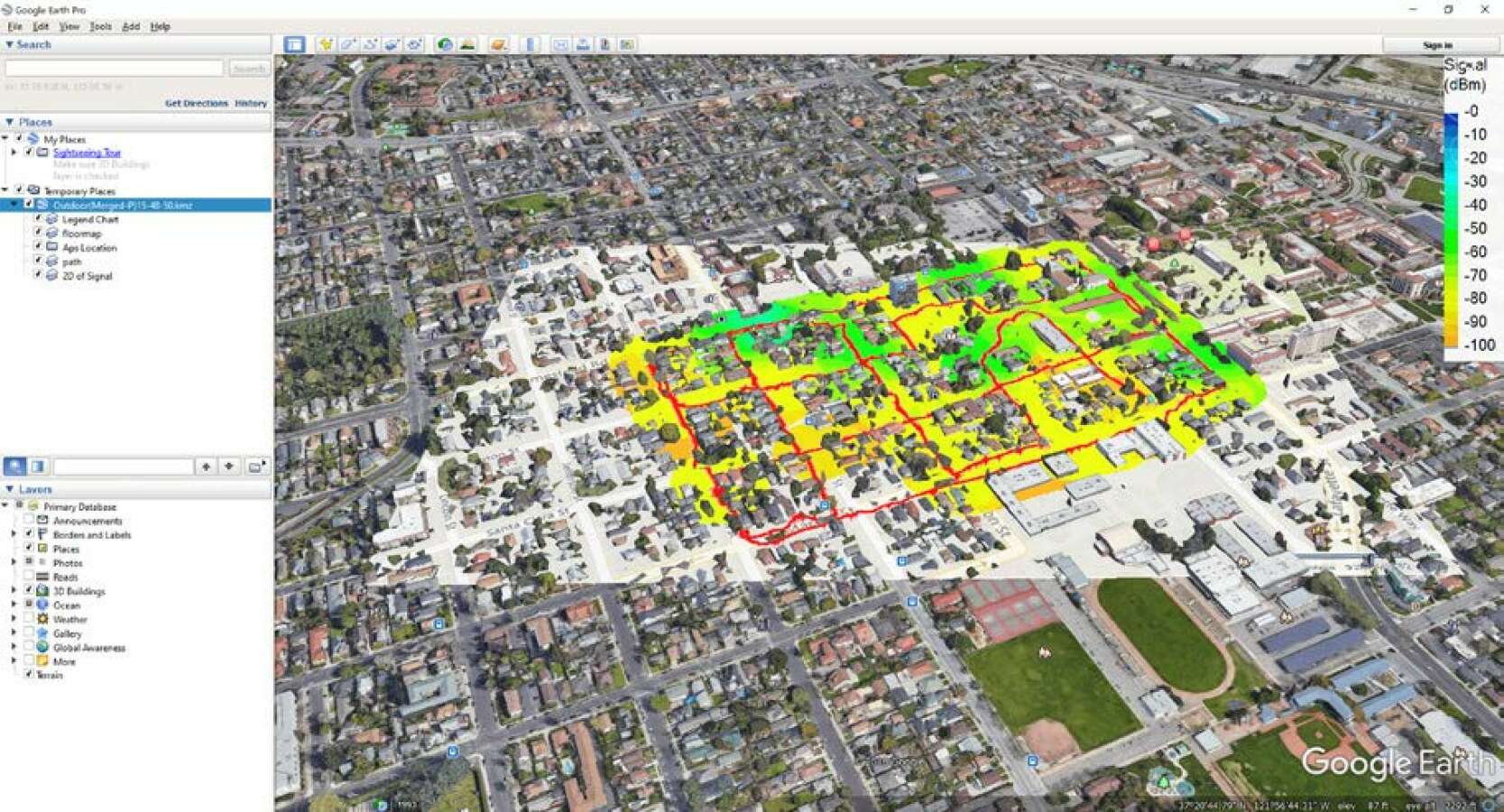The width and height of the screenshot is (1504, 812).
Task: Click the places filter text field
Action: pyautogui.click(x=124, y=466)
